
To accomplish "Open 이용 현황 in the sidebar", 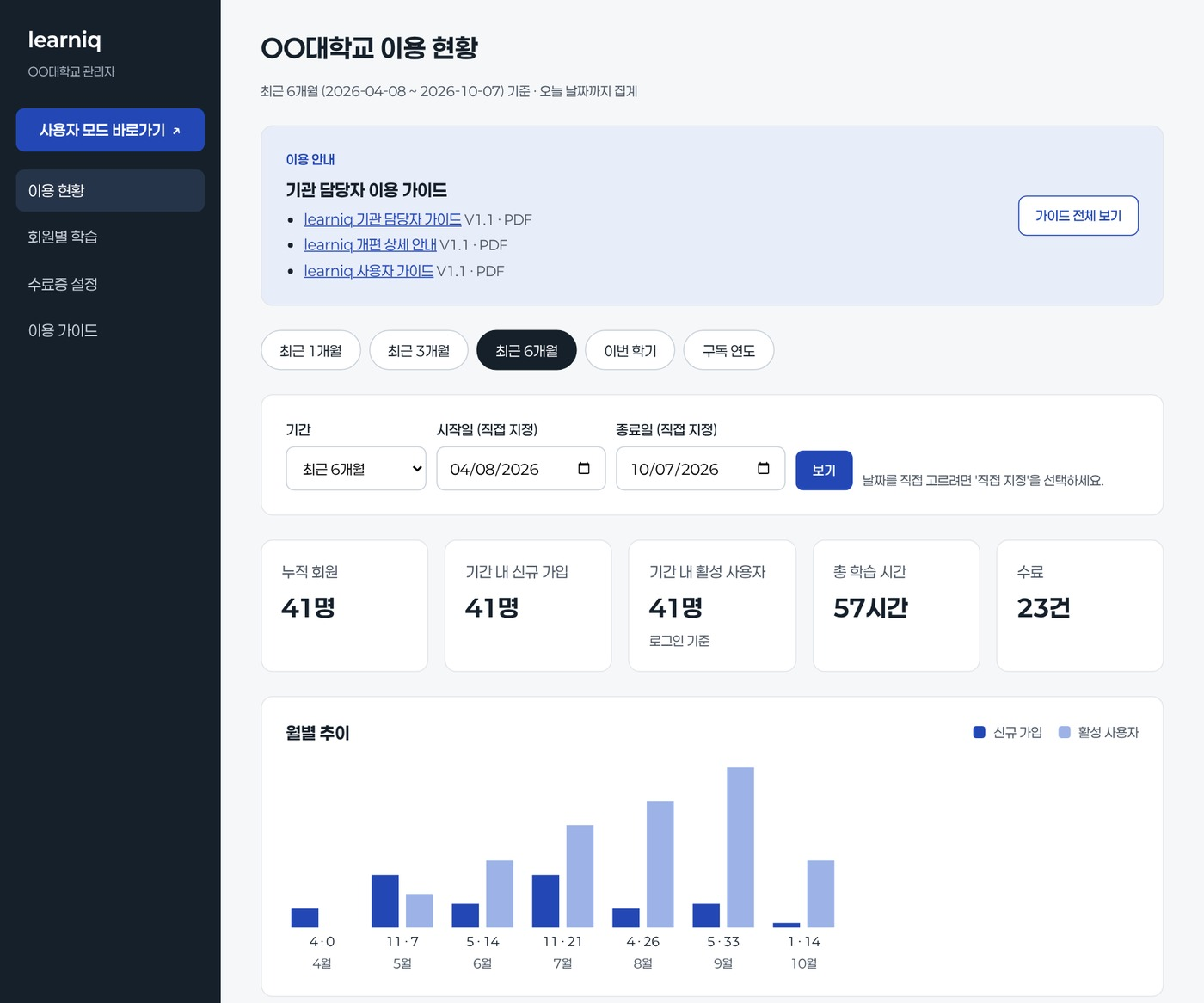I will coord(110,190).
